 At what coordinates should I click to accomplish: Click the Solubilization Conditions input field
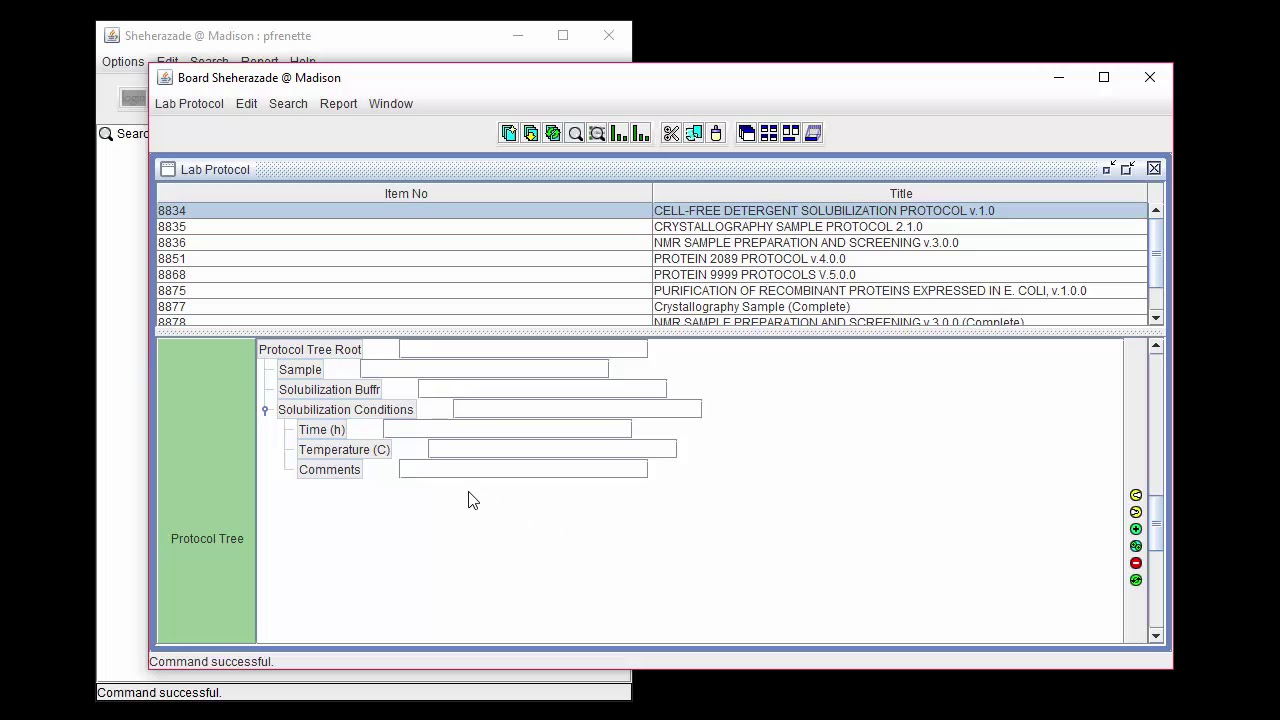pos(577,409)
